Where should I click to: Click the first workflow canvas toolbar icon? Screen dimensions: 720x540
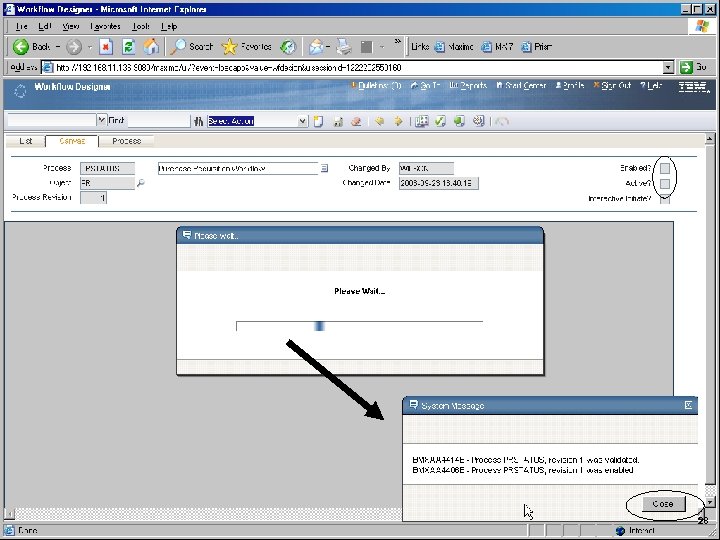pos(421,121)
